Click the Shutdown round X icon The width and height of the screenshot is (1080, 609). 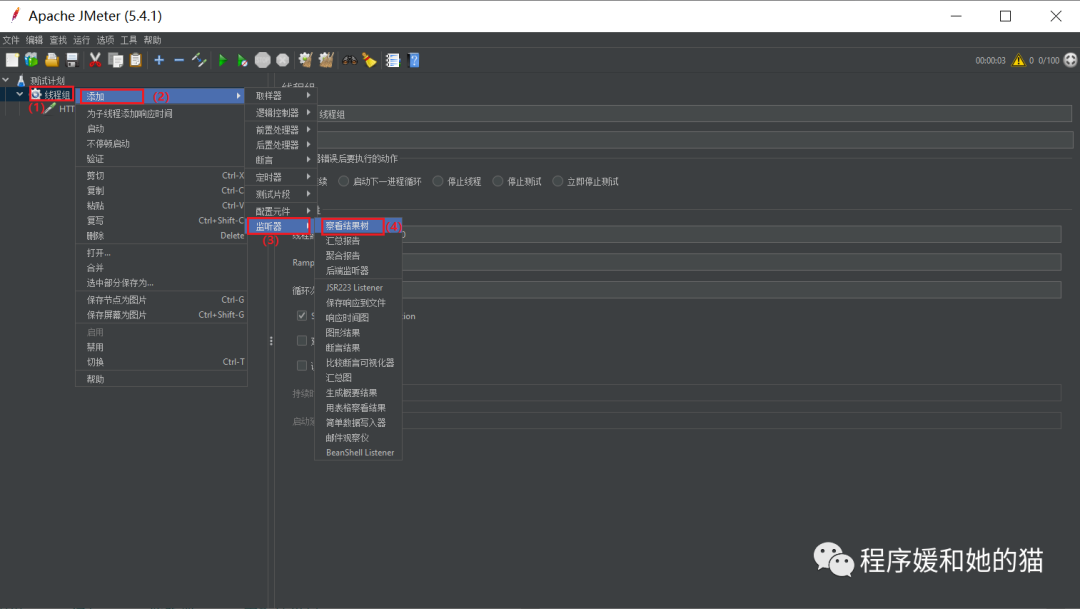pyautogui.click(x=282, y=61)
